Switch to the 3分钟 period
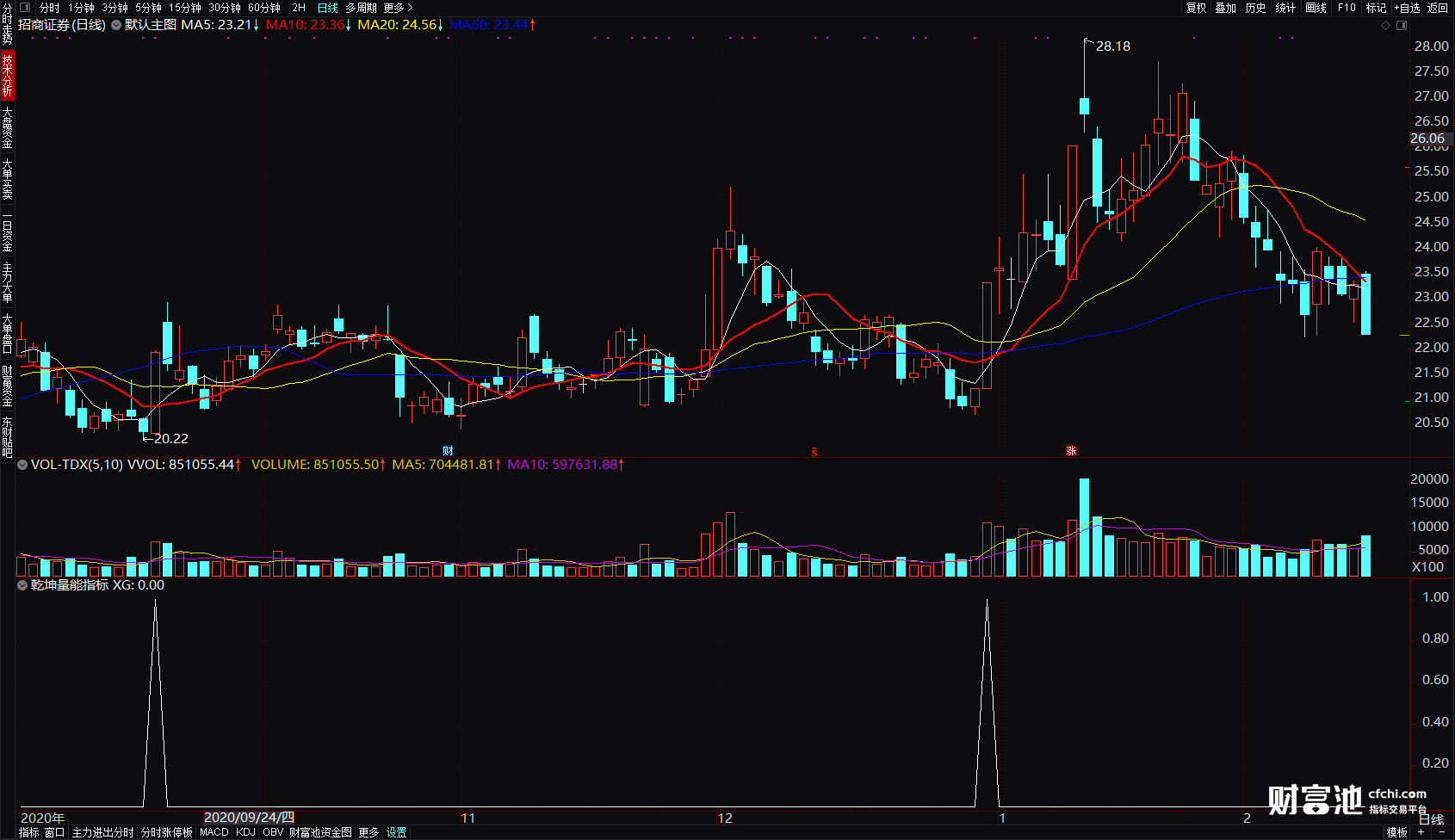Viewport: 1455px width, 840px height. pyautogui.click(x=115, y=8)
